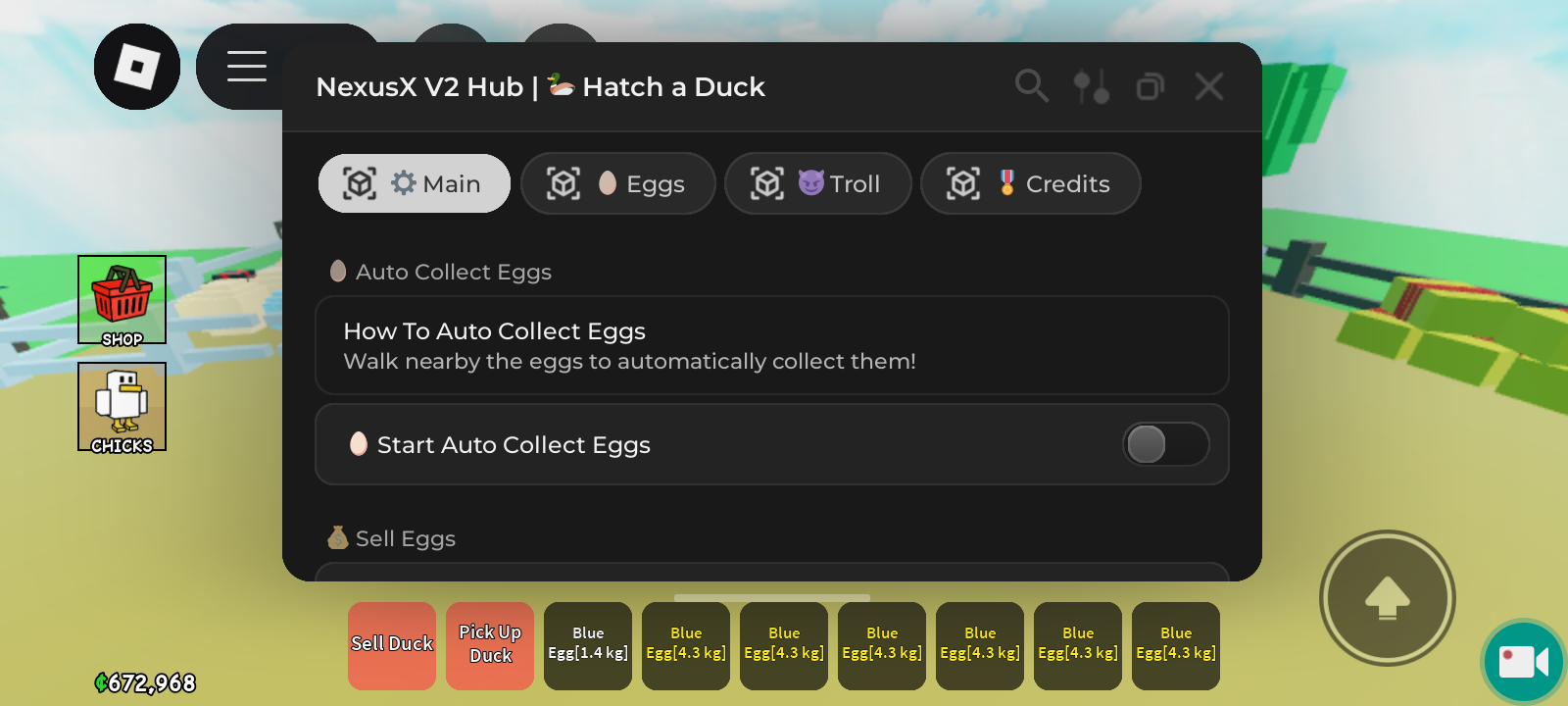Screen dimensions: 1568x706
Task: Click the window resize icon in hub header
Action: click(x=1150, y=86)
